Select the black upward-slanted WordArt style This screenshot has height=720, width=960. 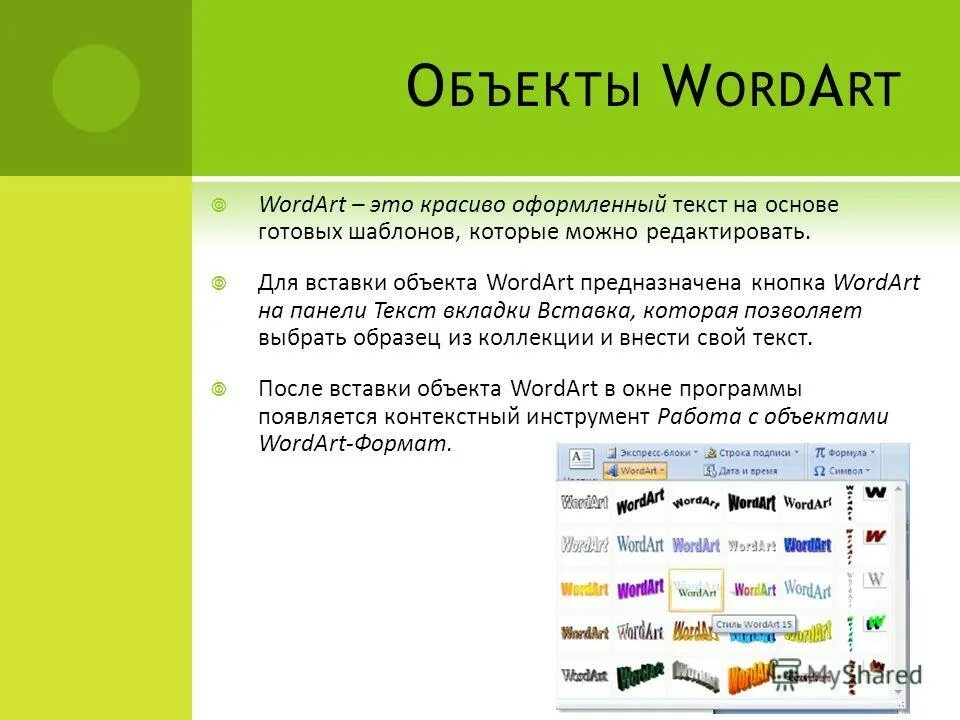click(x=640, y=503)
